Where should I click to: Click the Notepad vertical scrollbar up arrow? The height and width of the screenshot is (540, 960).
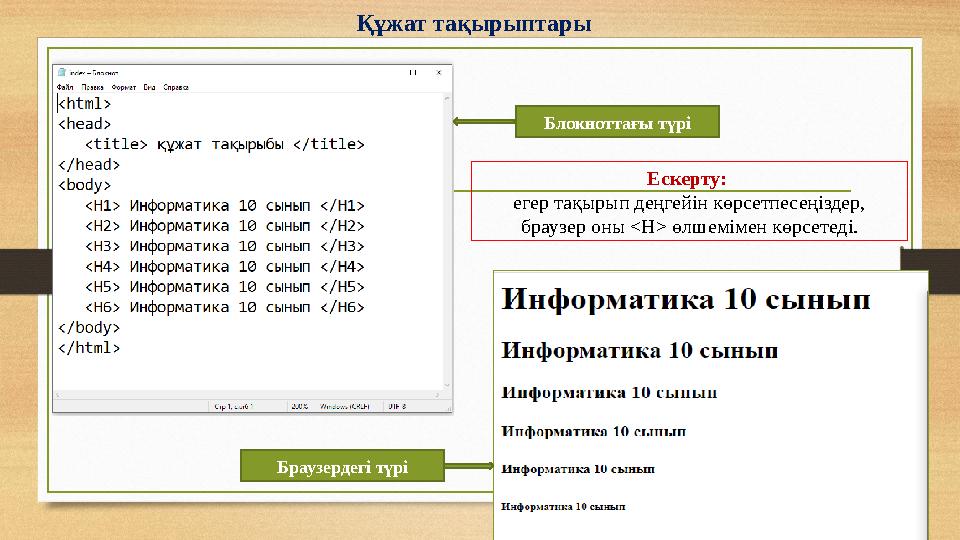point(447,99)
